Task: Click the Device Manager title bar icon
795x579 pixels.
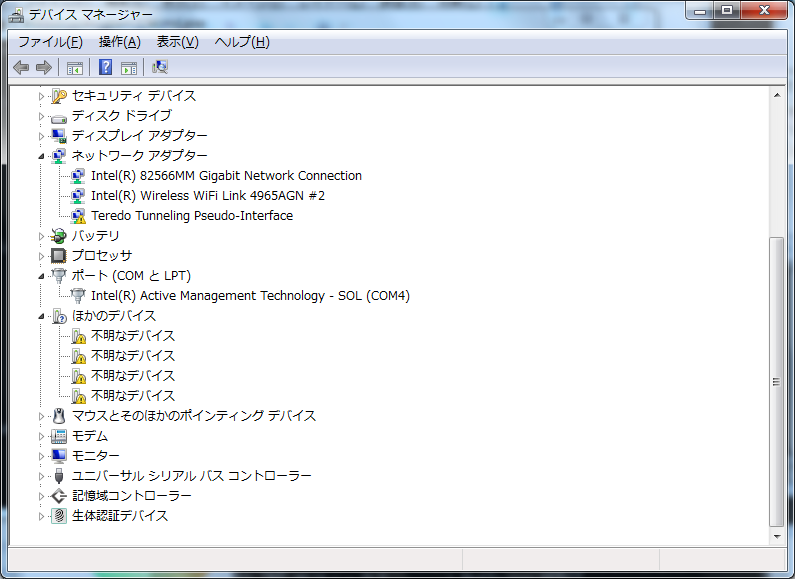Action: pos(16,15)
